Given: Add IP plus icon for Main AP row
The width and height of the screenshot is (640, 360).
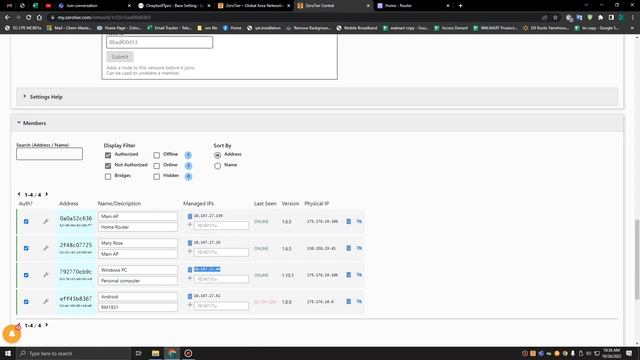Looking at the screenshot, I should tap(190, 225).
